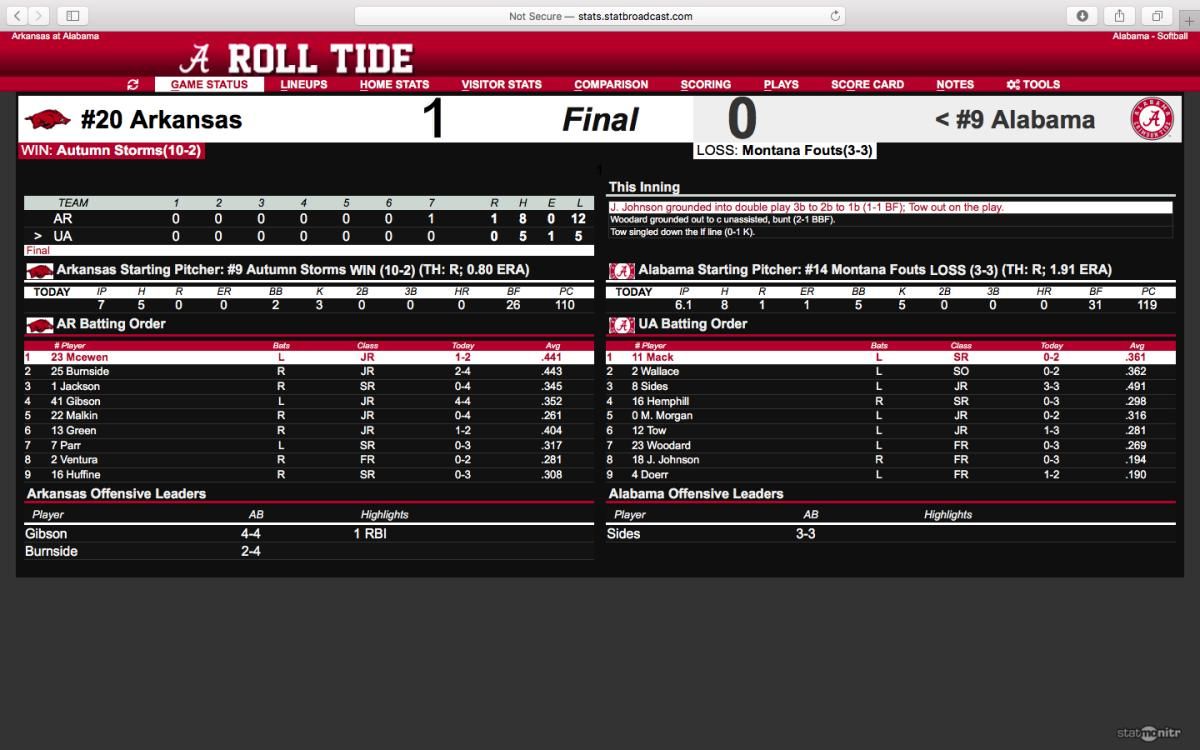Select batter 16 Huffine in AR order

[309, 475]
